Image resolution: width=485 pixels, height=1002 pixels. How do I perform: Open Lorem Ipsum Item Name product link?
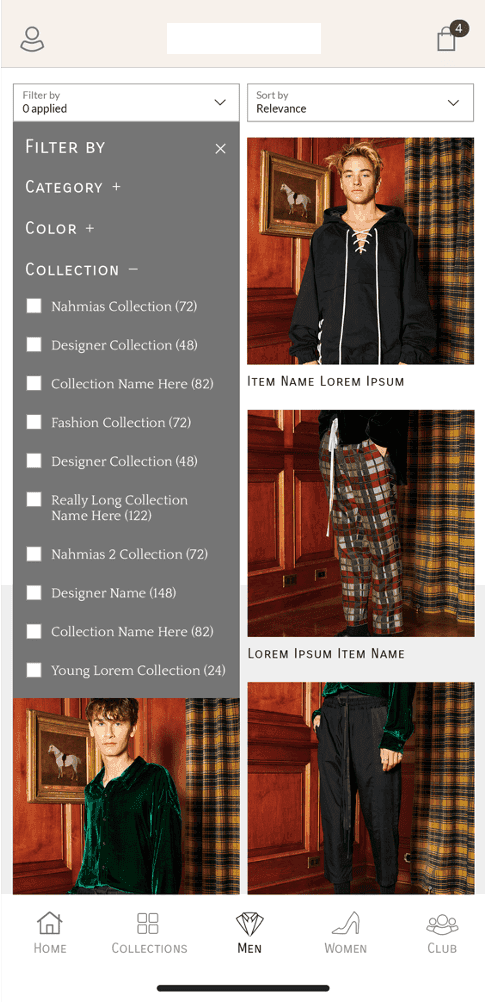point(326,654)
